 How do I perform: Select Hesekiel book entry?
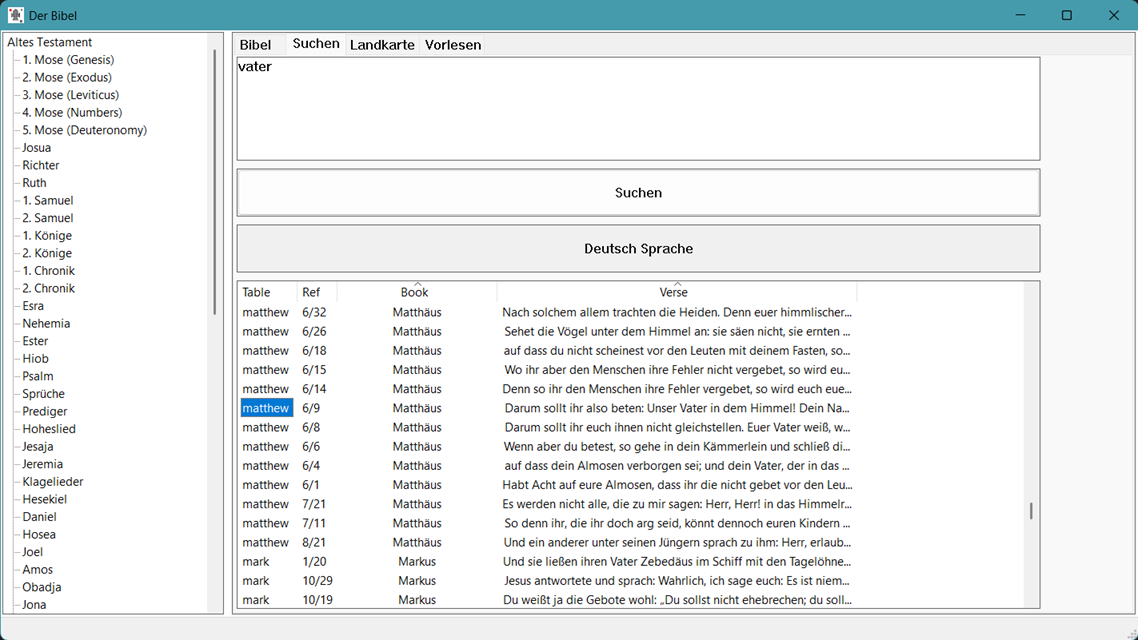click(x=44, y=499)
